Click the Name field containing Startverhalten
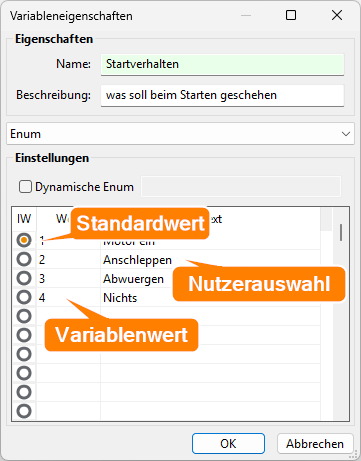This screenshot has width=361, height=461. [222, 64]
